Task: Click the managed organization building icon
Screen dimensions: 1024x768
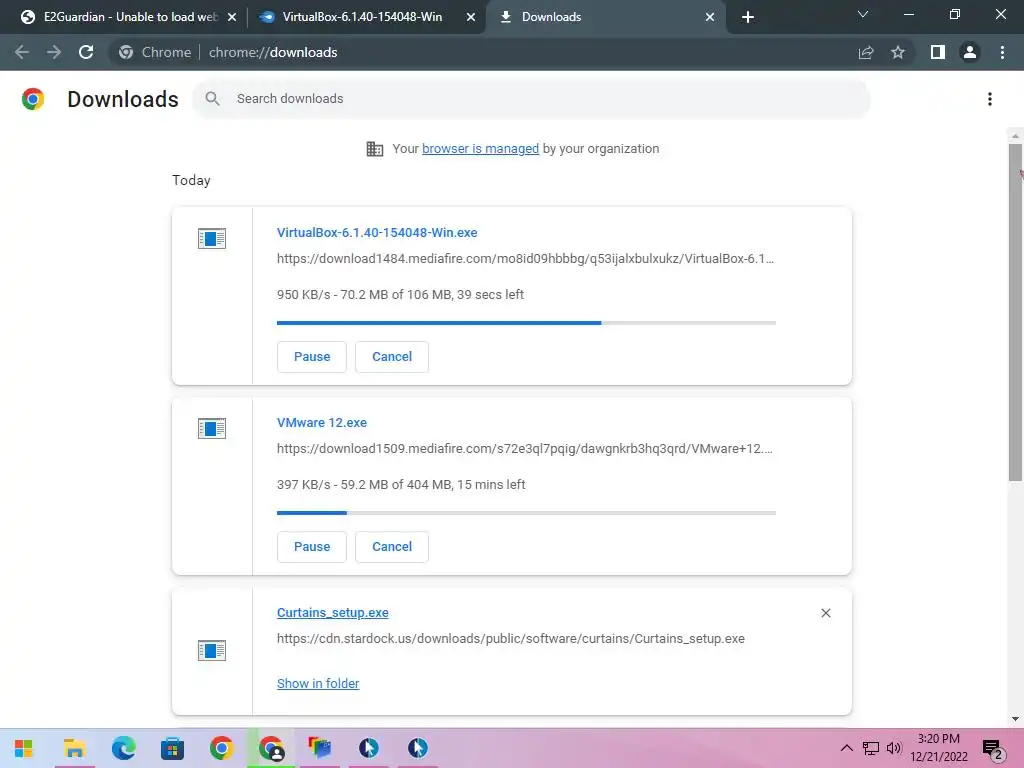Action: (x=375, y=149)
